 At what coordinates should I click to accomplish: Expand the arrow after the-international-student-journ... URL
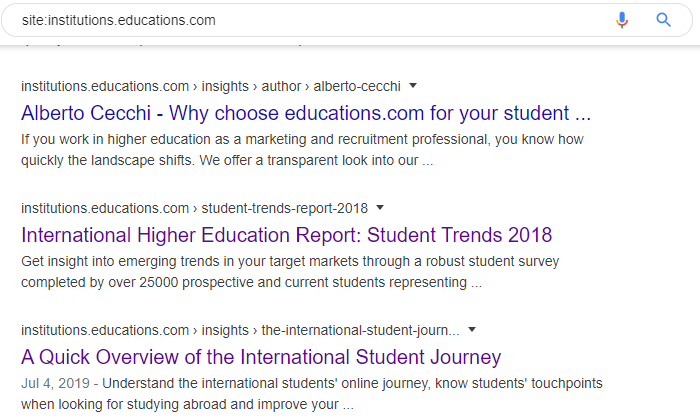point(472,330)
